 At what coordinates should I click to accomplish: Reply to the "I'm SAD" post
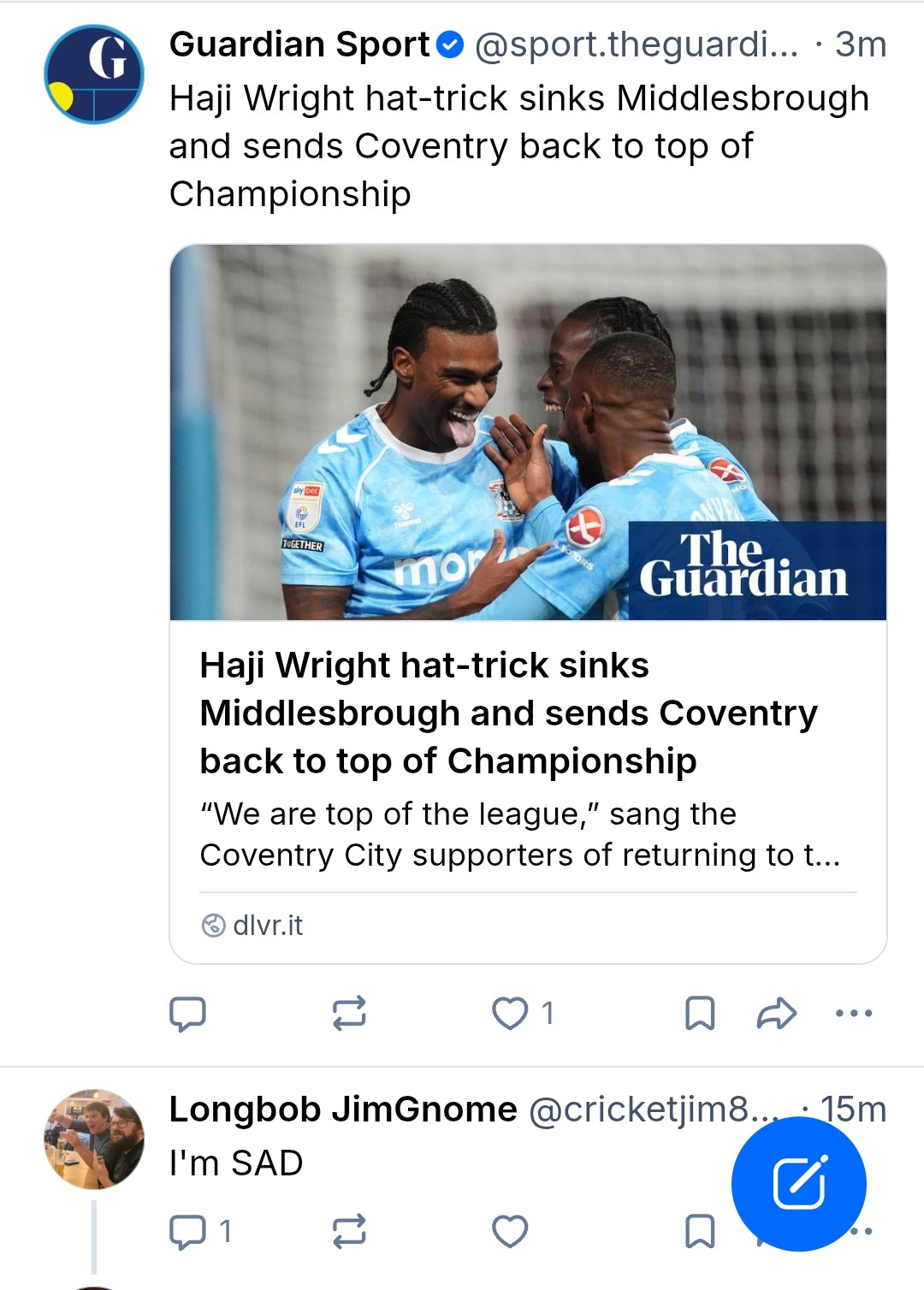(x=187, y=1232)
